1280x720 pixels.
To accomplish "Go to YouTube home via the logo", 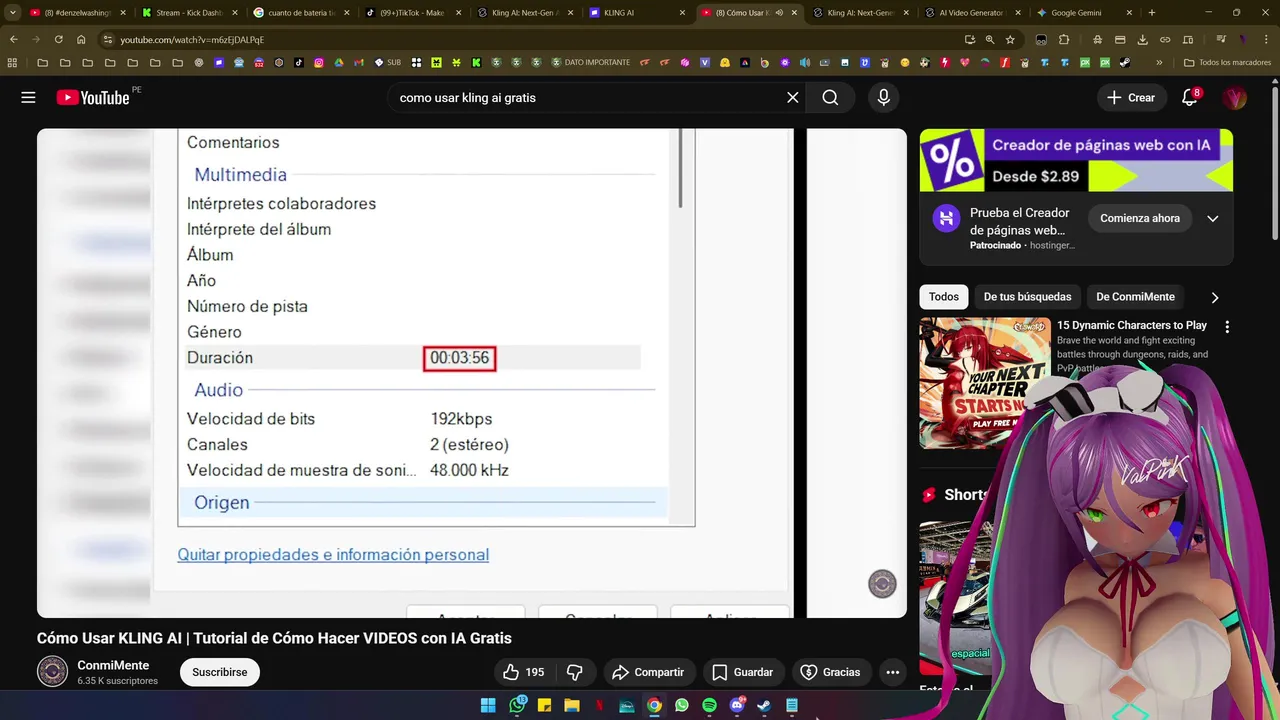I will pos(93,97).
